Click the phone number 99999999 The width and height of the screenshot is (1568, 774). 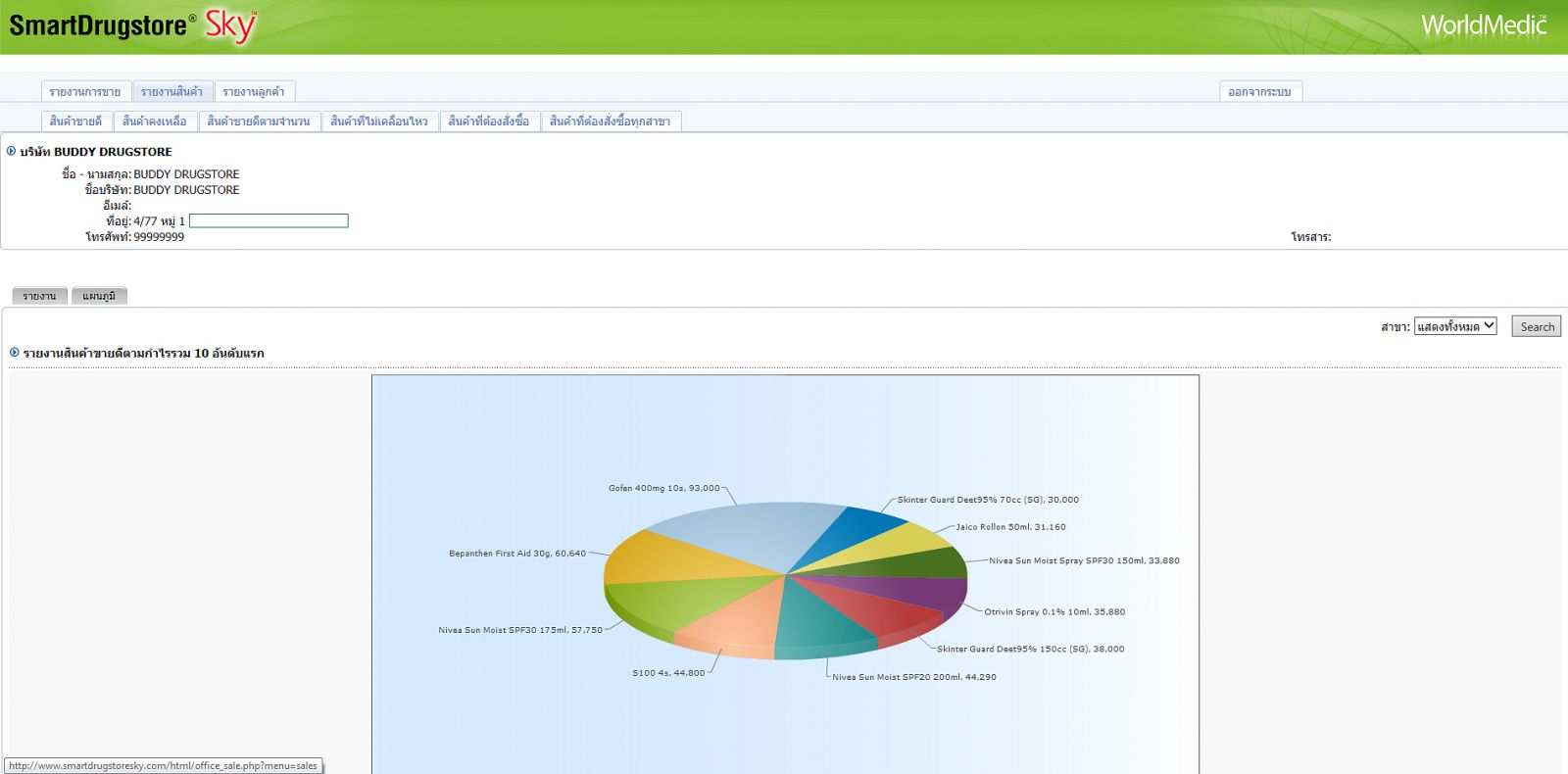159,237
